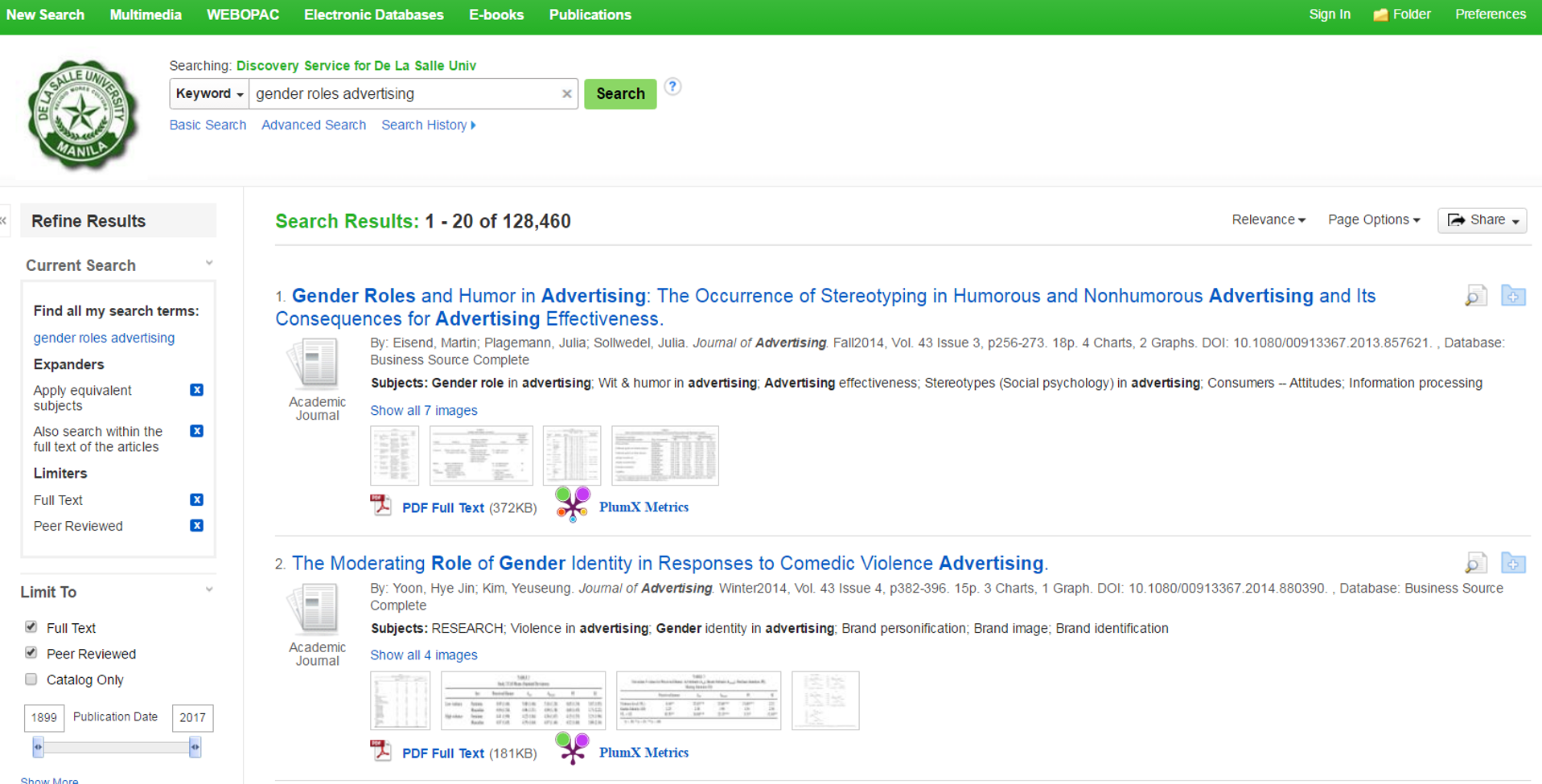Click the 1899 start year field
This screenshot has height=784, width=1542.
44,717
